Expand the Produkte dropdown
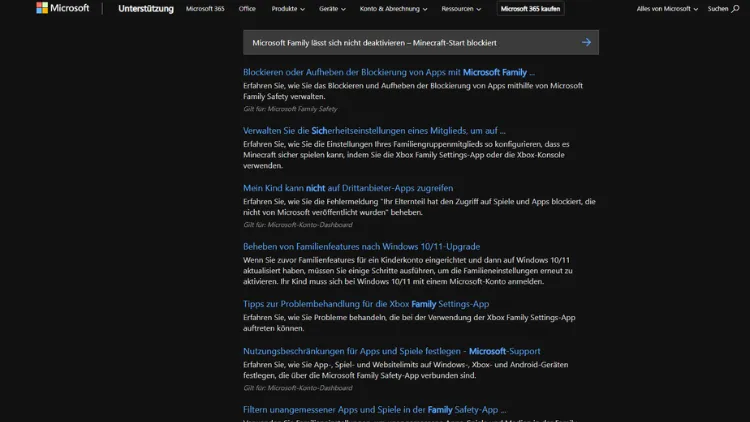This screenshot has width=750, height=422. pos(288,9)
